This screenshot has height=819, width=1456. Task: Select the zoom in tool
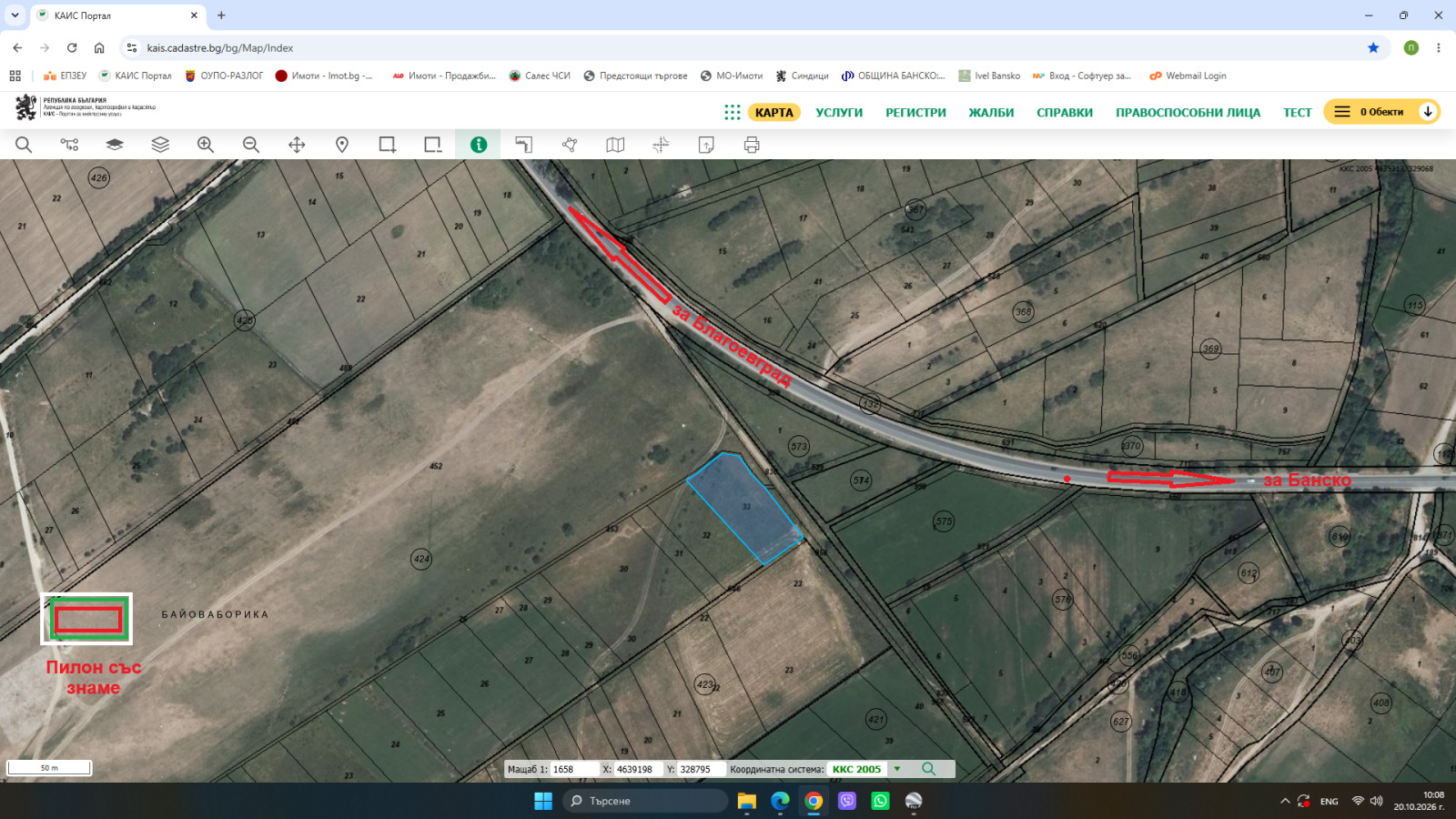[206, 145]
